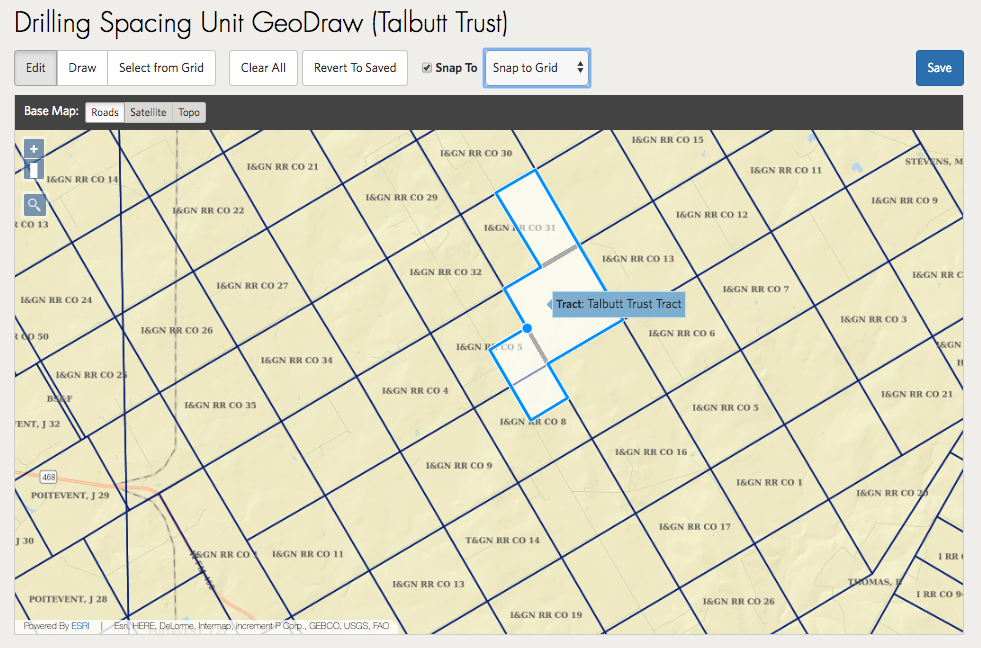
Task: Click the T&GN RR CO 14 label
Action: (x=502, y=540)
